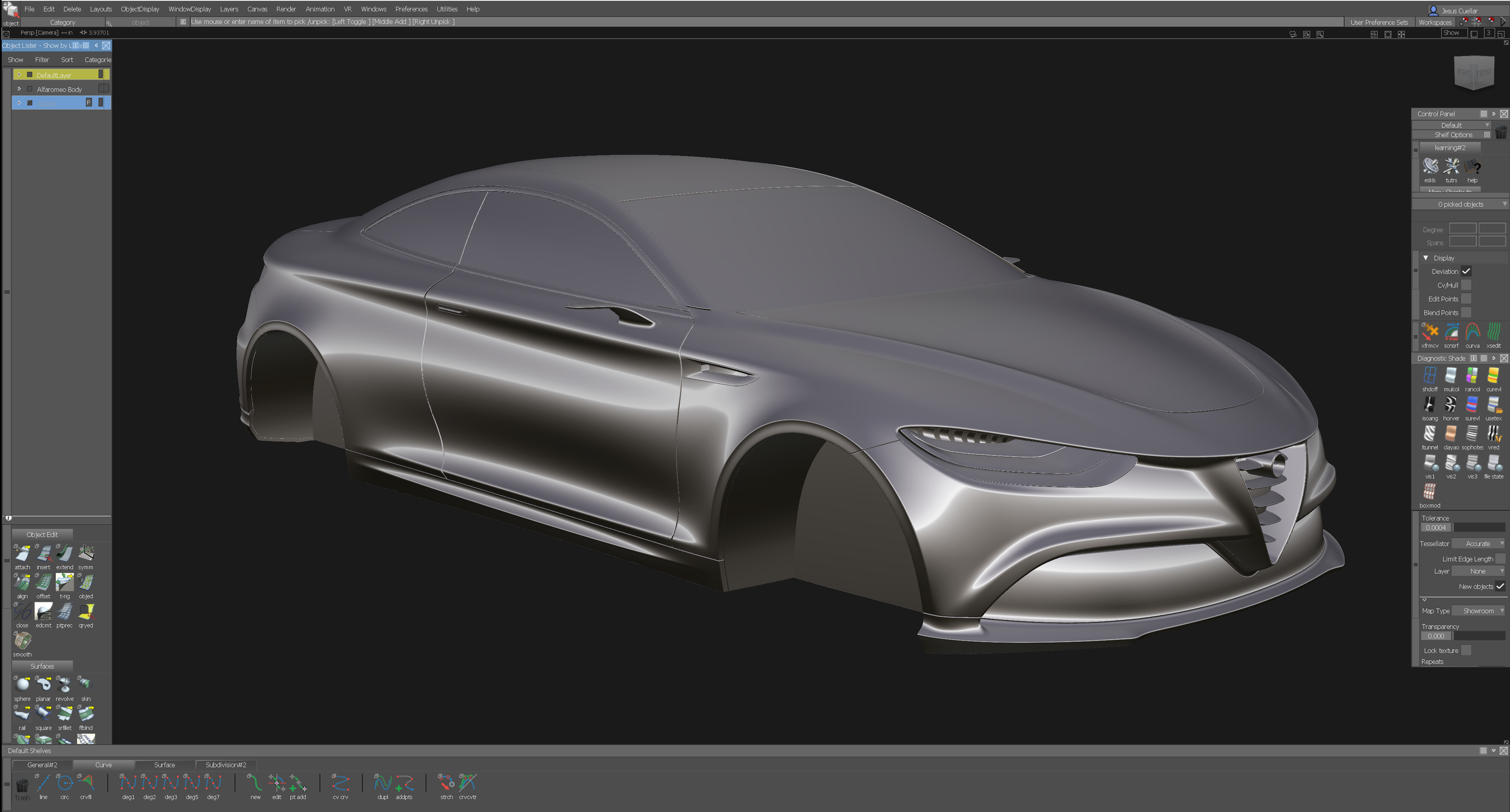Enable the horver diagnostic shade
The height and width of the screenshot is (812, 1510).
tap(1451, 405)
